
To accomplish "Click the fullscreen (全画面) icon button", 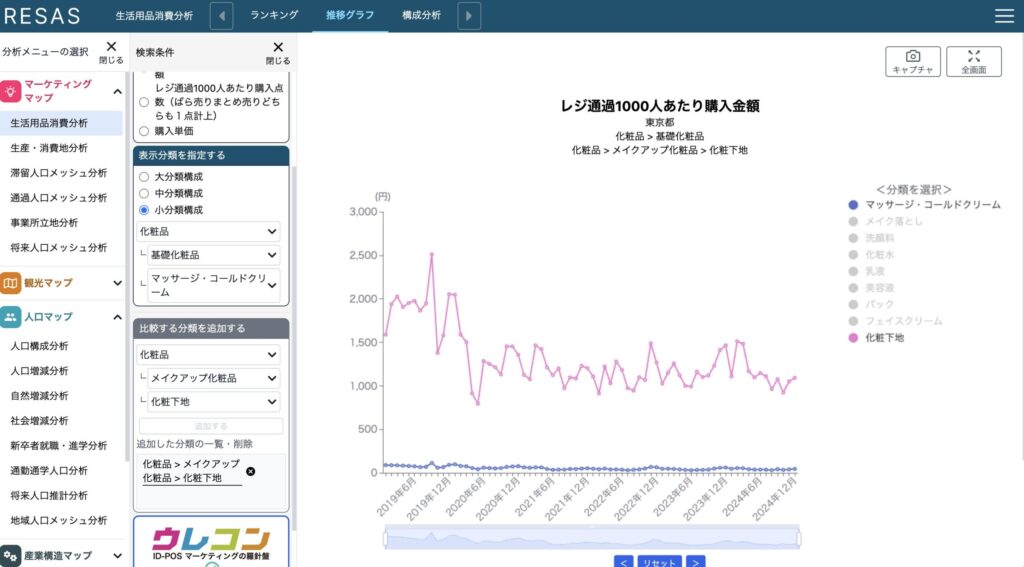I will [973, 61].
